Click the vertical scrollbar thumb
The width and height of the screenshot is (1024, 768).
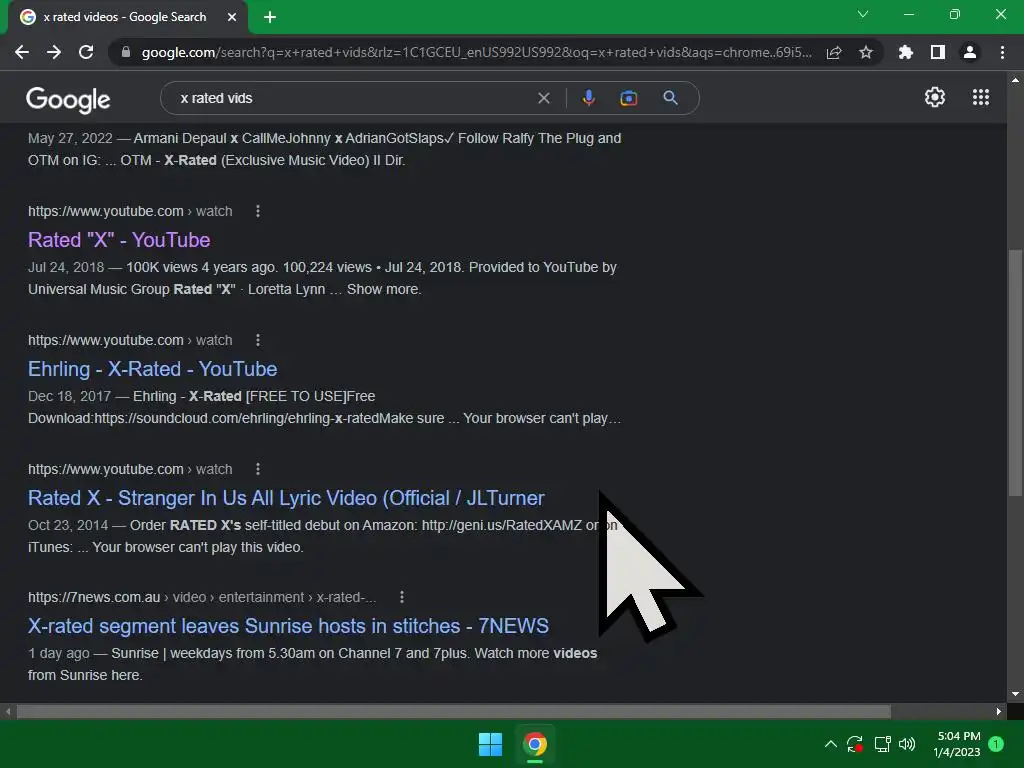(1015, 372)
